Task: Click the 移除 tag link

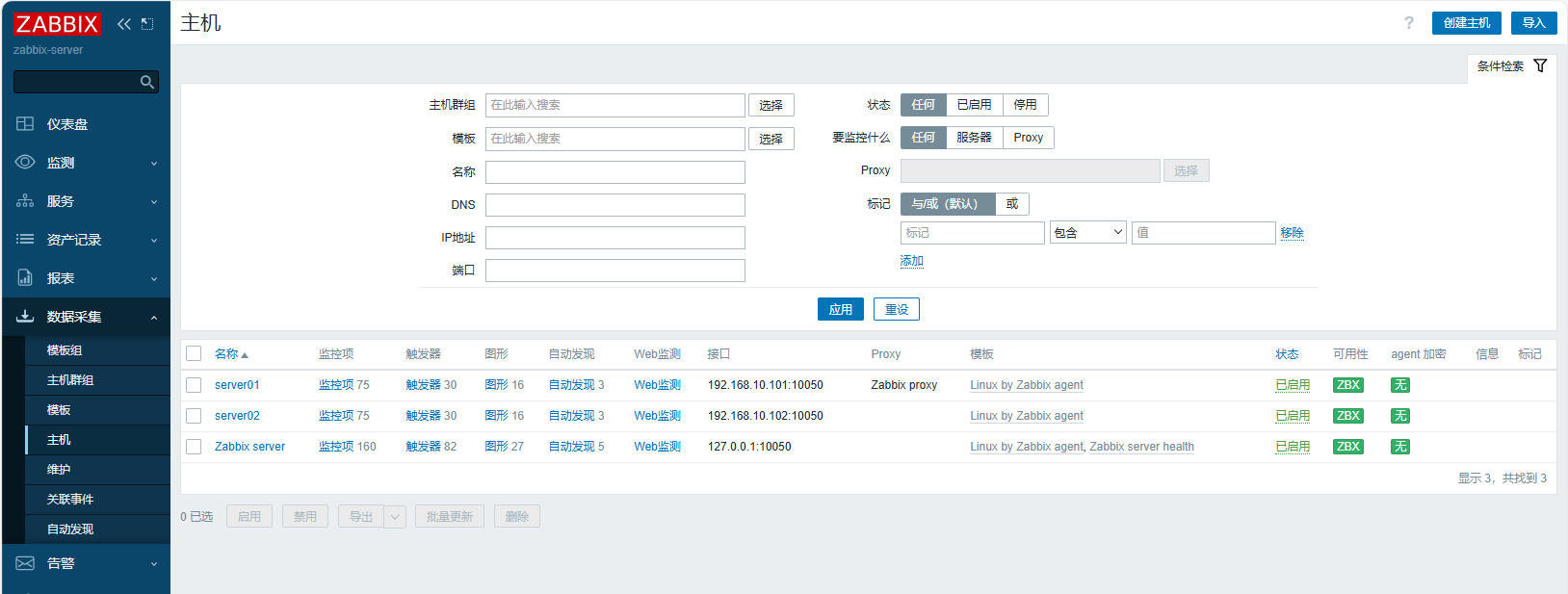Action: coord(1292,233)
